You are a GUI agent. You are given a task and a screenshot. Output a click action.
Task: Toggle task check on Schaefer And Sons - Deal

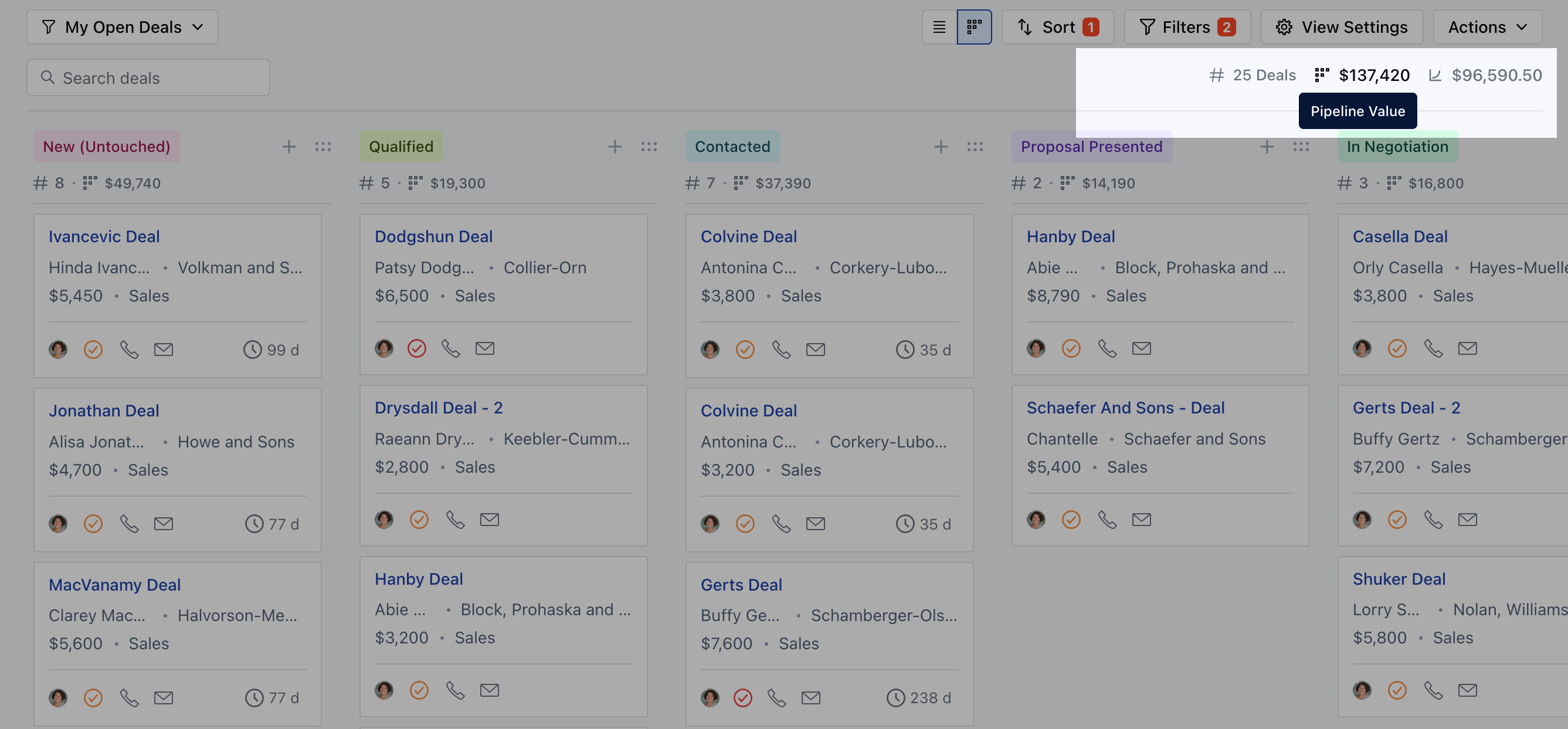(1071, 520)
